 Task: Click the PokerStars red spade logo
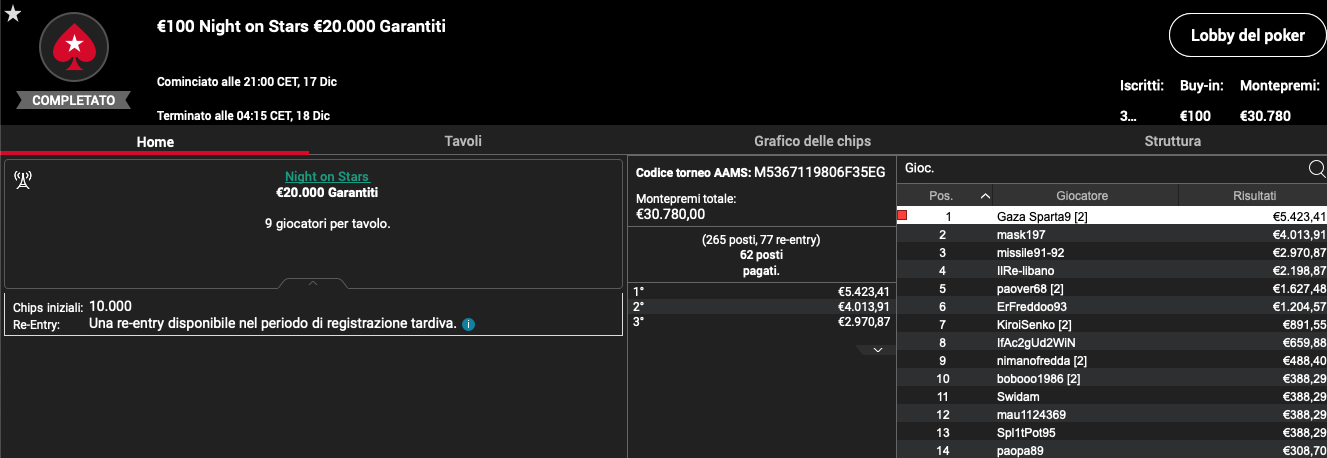coord(73,47)
